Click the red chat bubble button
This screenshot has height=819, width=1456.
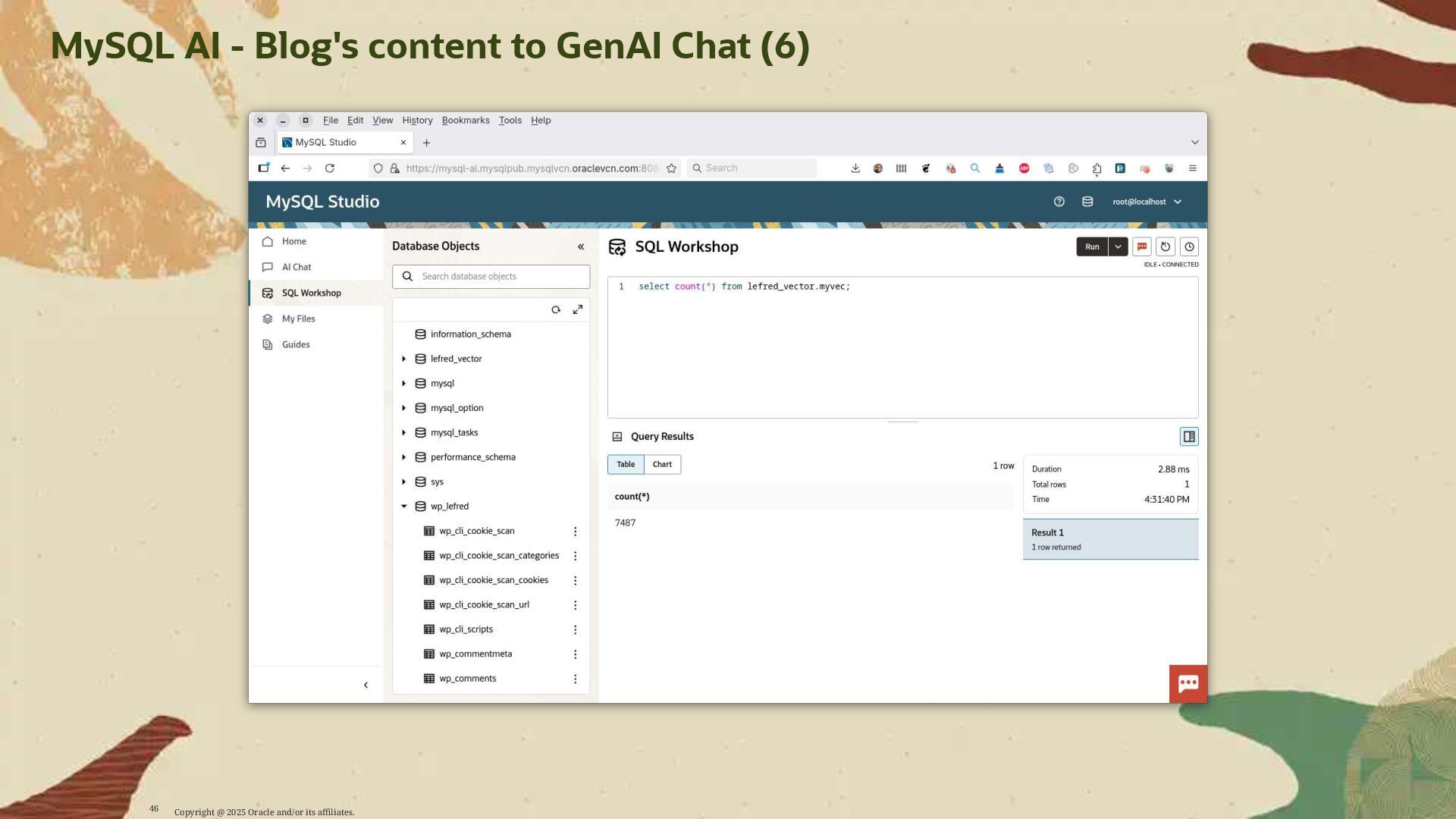click(x=1188, y=683)
